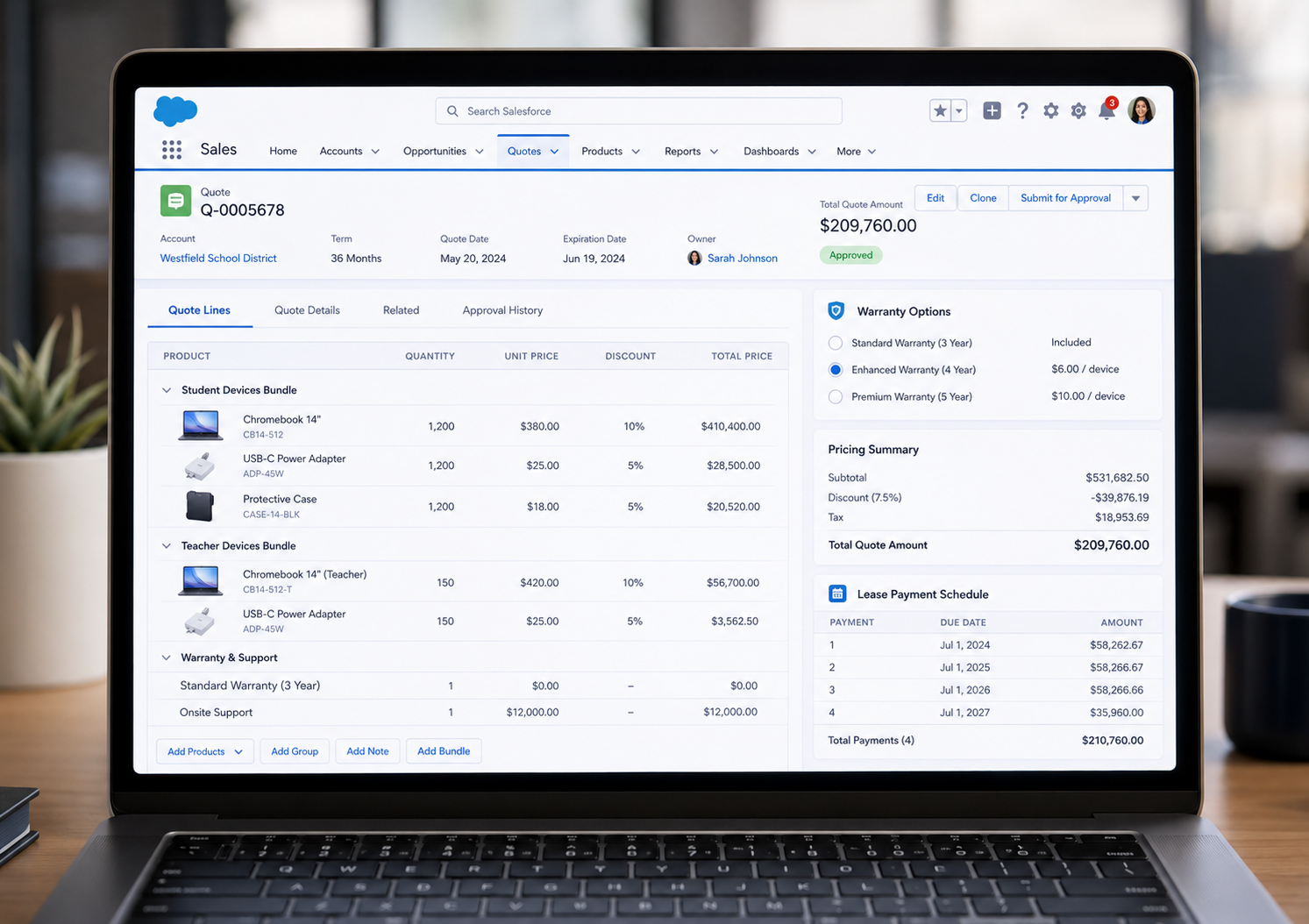Click the Salesforce cloud logo
1309x924 pixels.
tap(175, 111)
